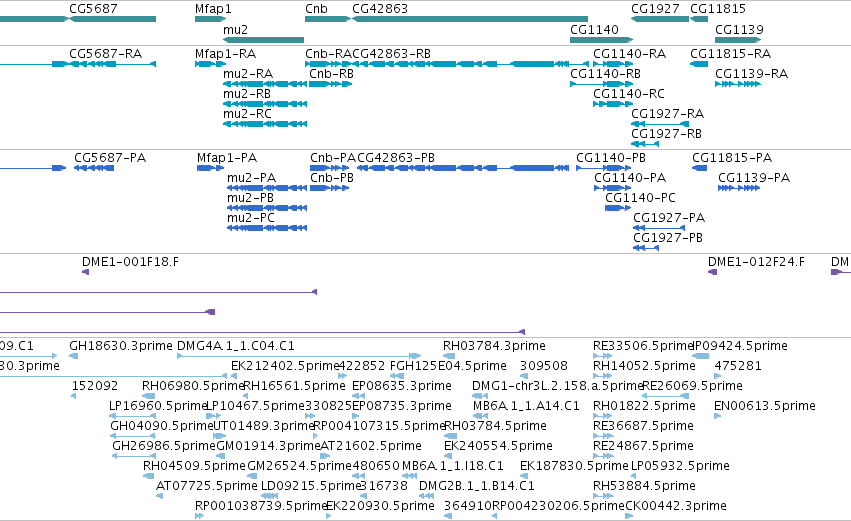Viewport: 851px width, 521px height.
Task: Click the CG5687-RA transcript label
Action: 105,54
